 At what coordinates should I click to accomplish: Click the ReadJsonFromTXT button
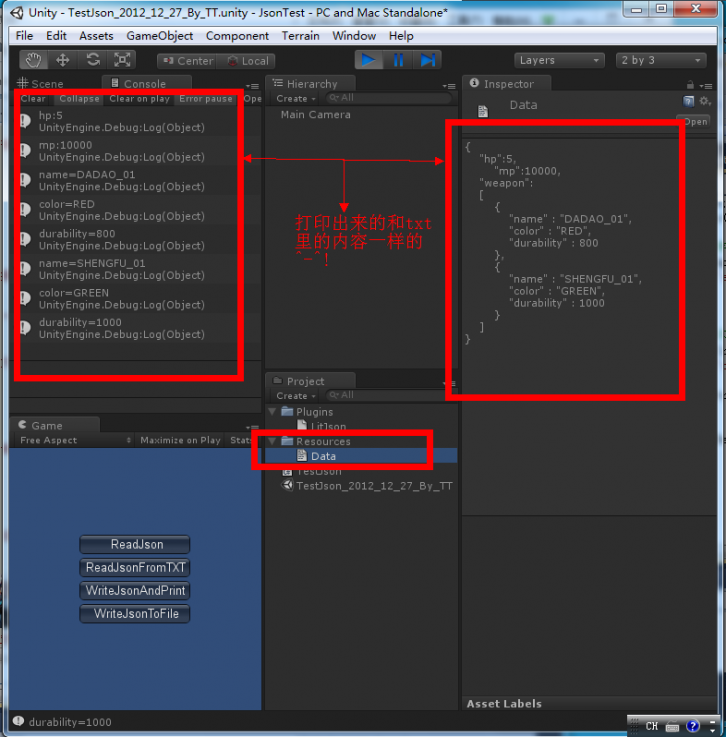pos(135,567)
